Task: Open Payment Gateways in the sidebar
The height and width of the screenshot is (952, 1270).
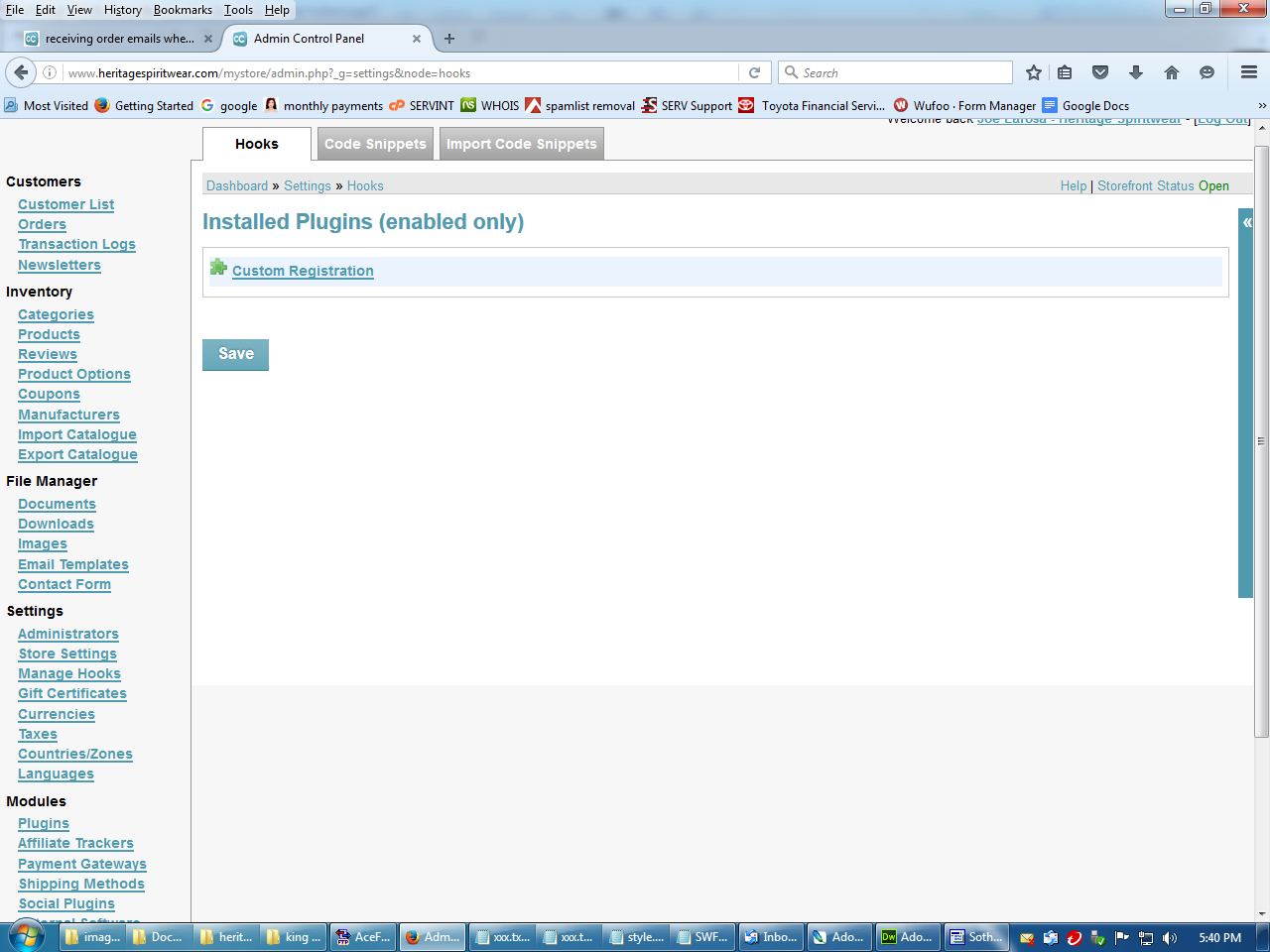Action: click(82, 864)
